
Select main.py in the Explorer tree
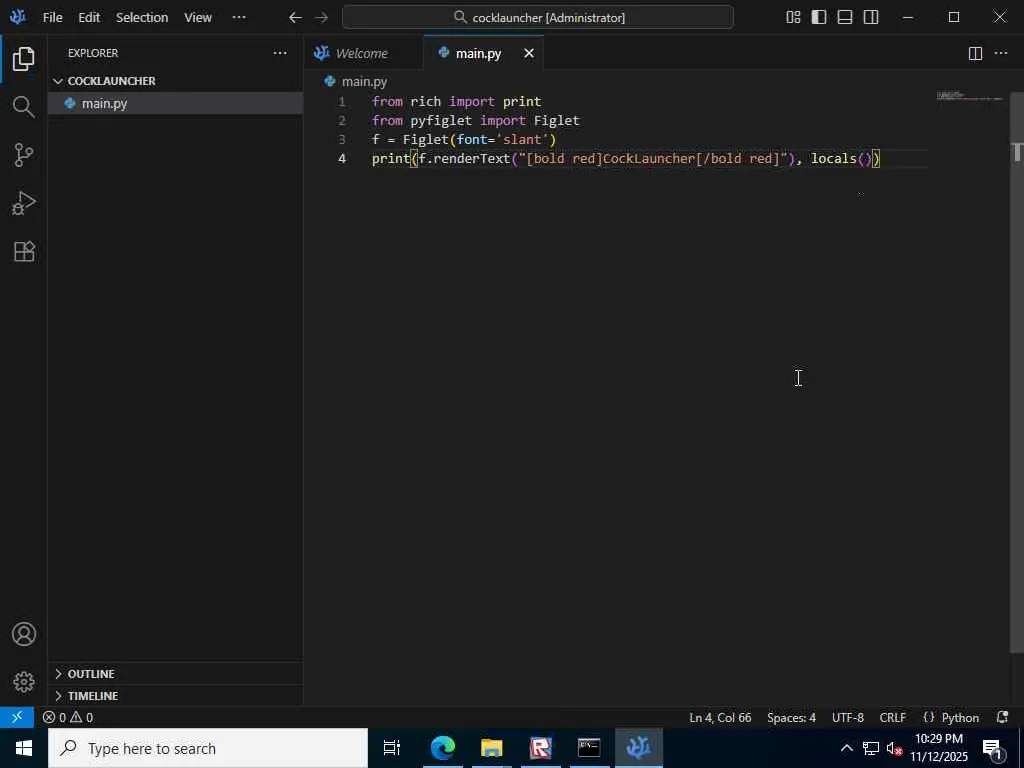(x=176, y=103)
